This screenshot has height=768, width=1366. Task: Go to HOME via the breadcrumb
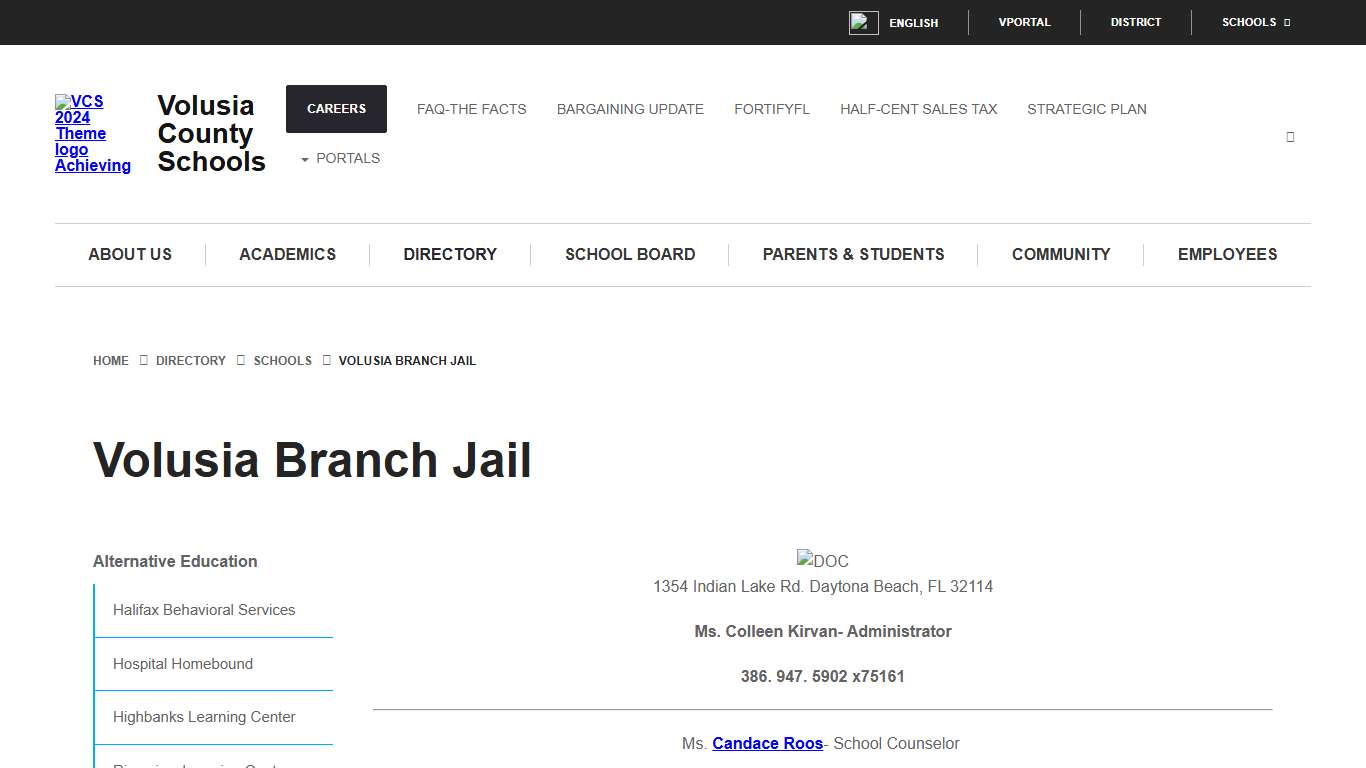[110, 360]
